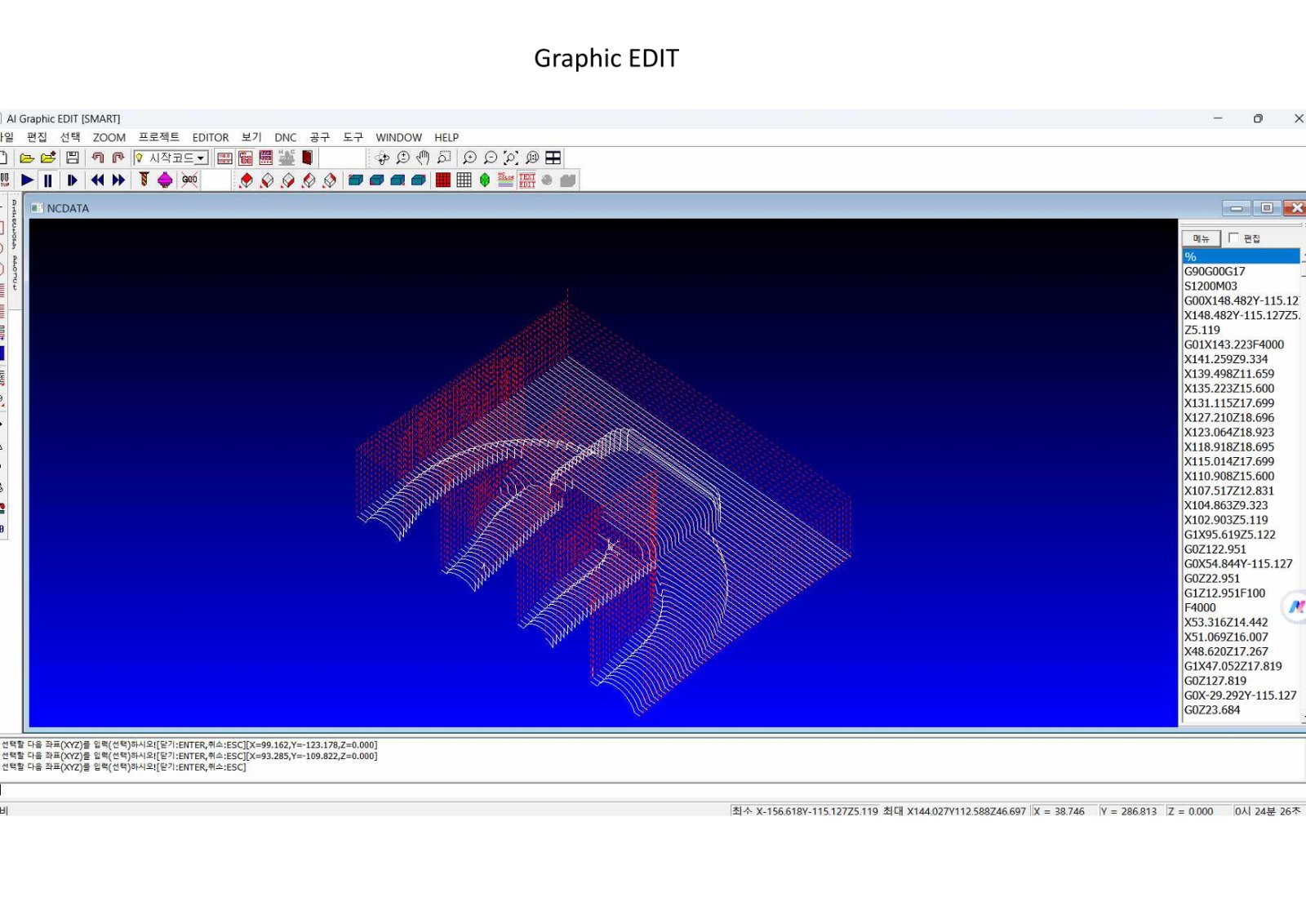Select the G90G00G17 code line
Screen dimensions: 1306x924
[1241, 271]
